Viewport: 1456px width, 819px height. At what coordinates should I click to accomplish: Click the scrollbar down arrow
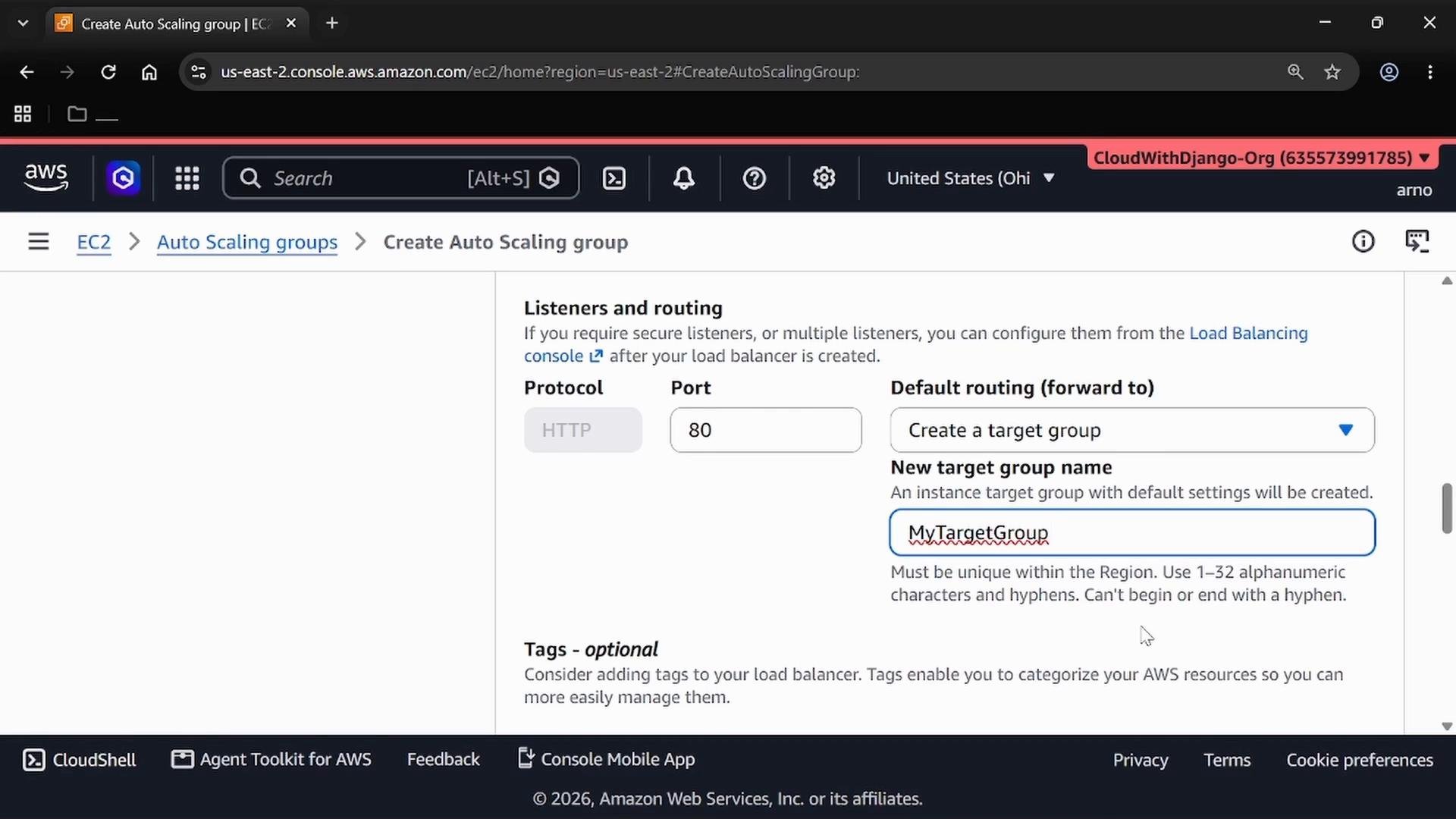[1447, 726]
